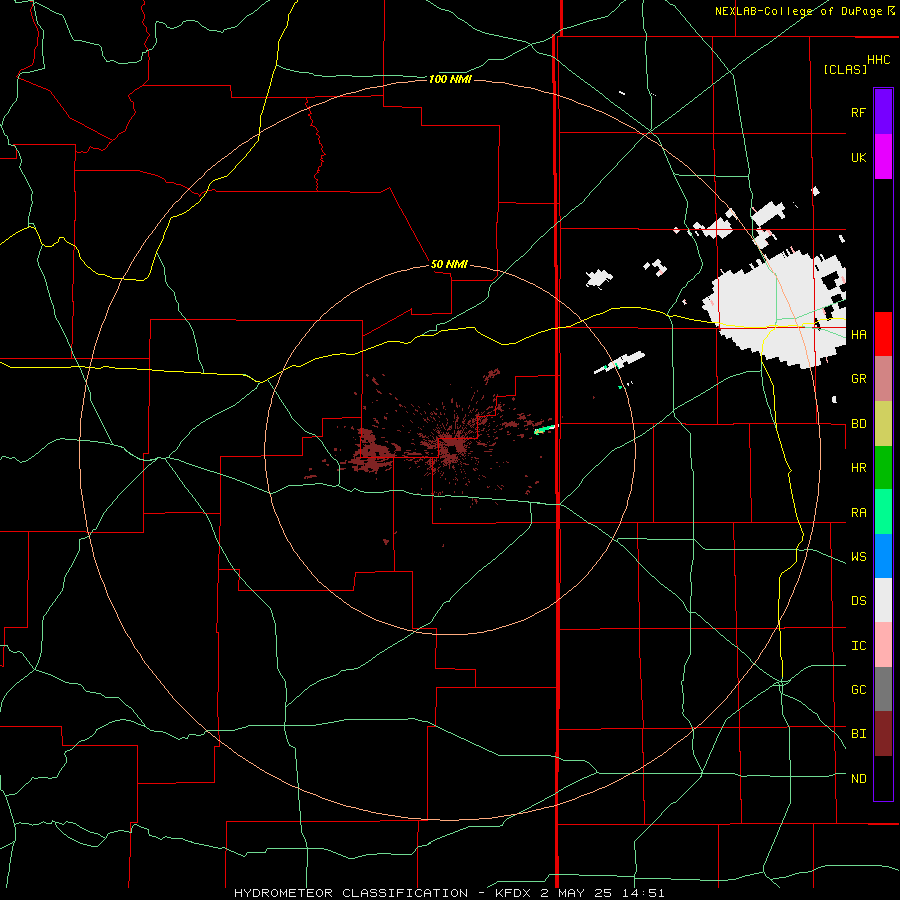The width and height of the screenshot is (900, 900).
Task: Click the IC light pink swatch
Action: coord(883,645)
